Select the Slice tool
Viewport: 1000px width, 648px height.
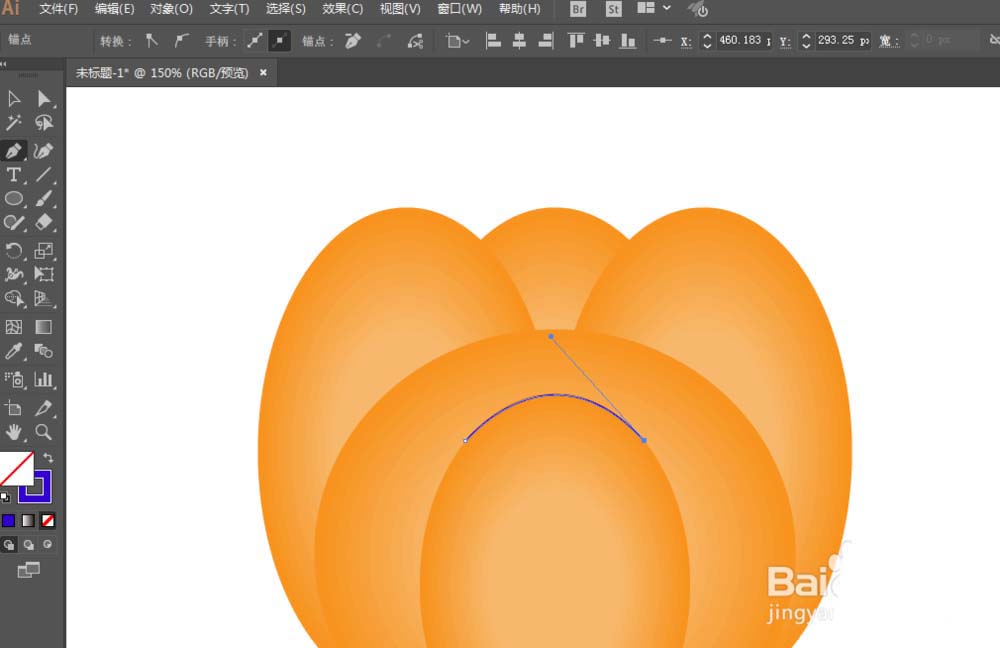[x=43, y=408]
